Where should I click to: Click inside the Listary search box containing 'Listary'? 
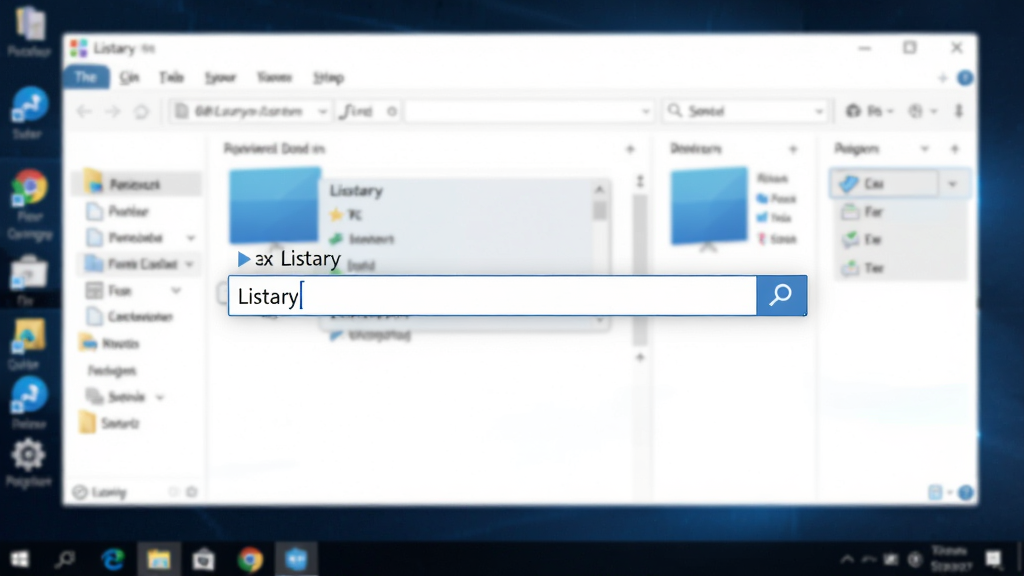(492, 296)
